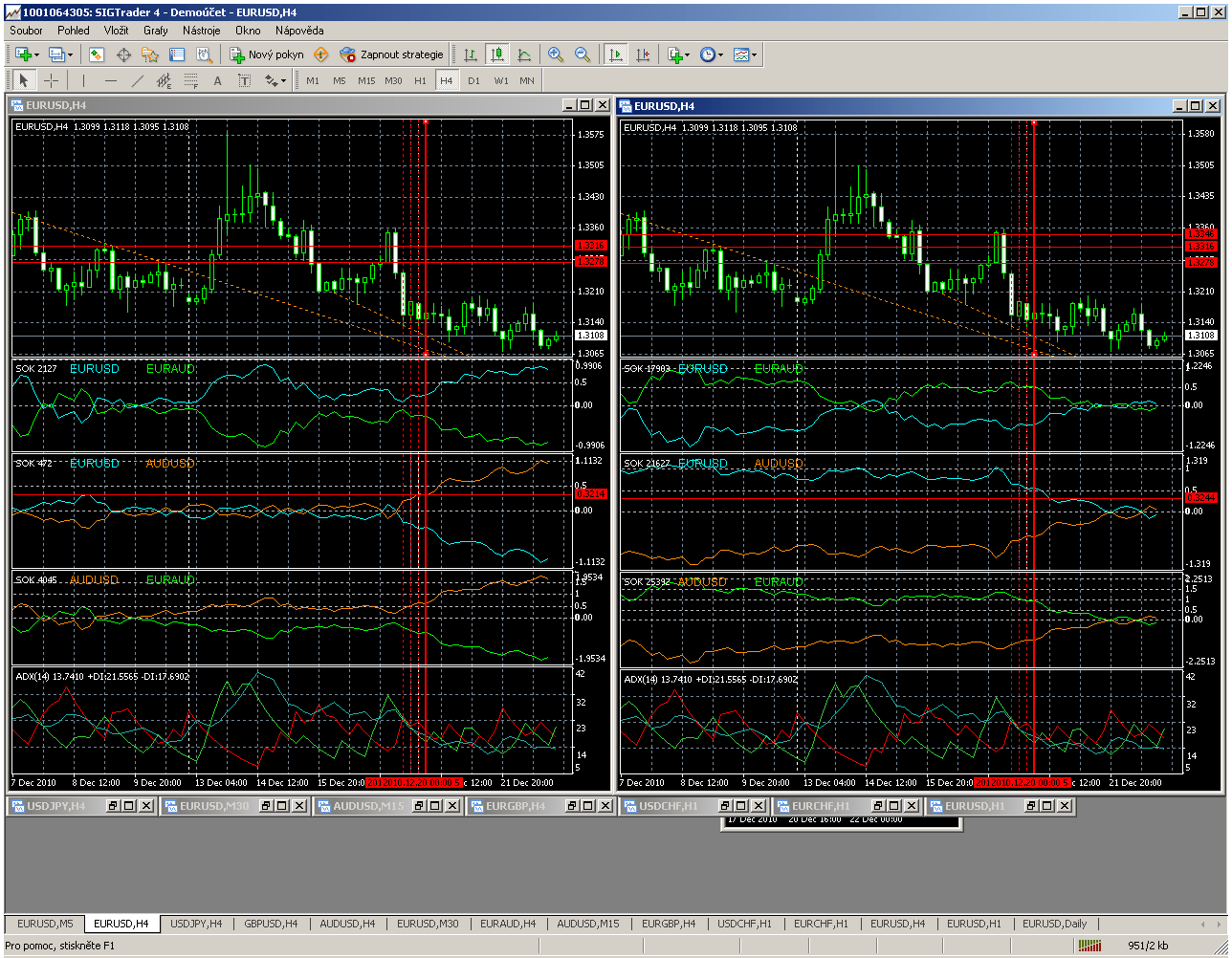Click the Nový pokyn button
Image resolution: width=1232 pixels, height=958 pixels.
pyautogui.click(x=266, y=55)
